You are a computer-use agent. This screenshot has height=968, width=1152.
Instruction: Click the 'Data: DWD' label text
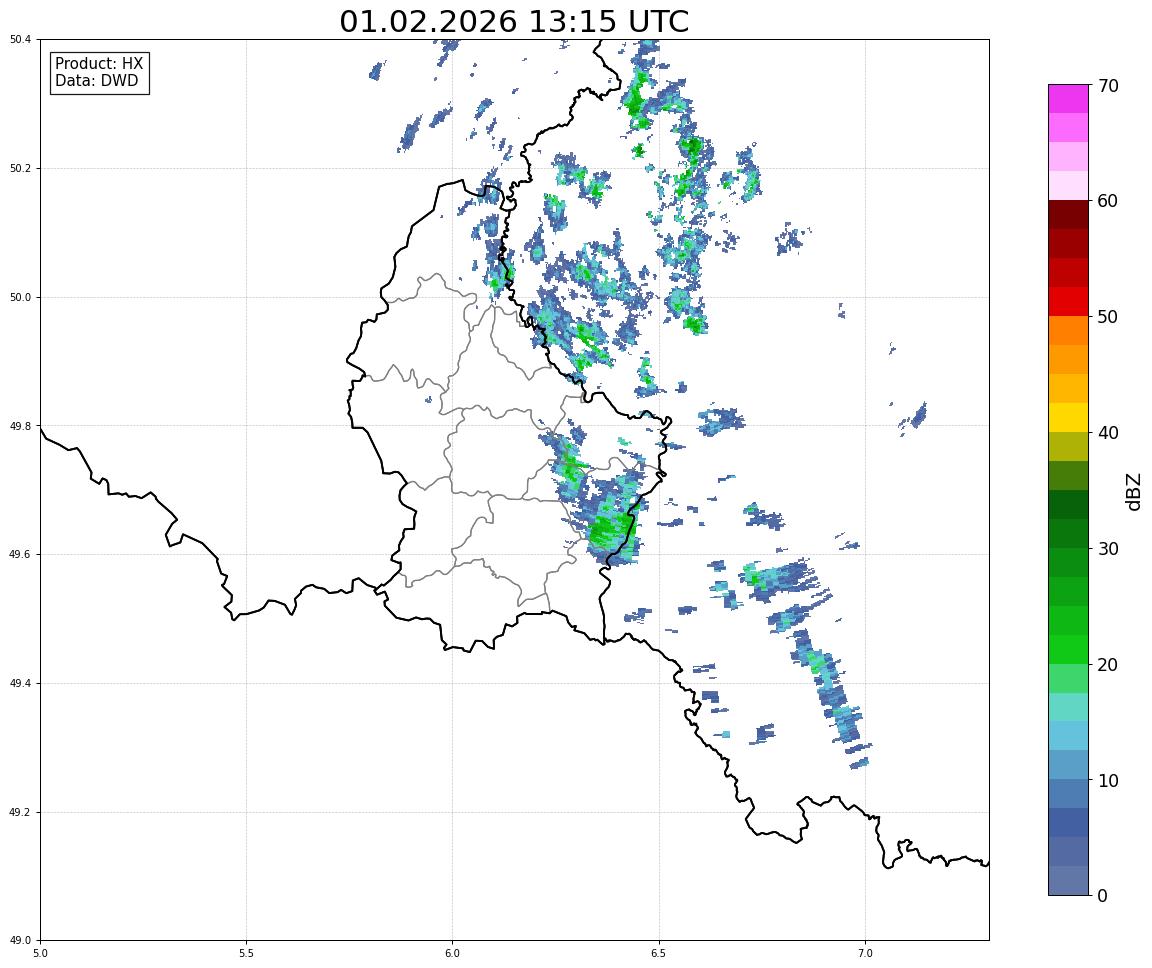click(x=96, y=81)
